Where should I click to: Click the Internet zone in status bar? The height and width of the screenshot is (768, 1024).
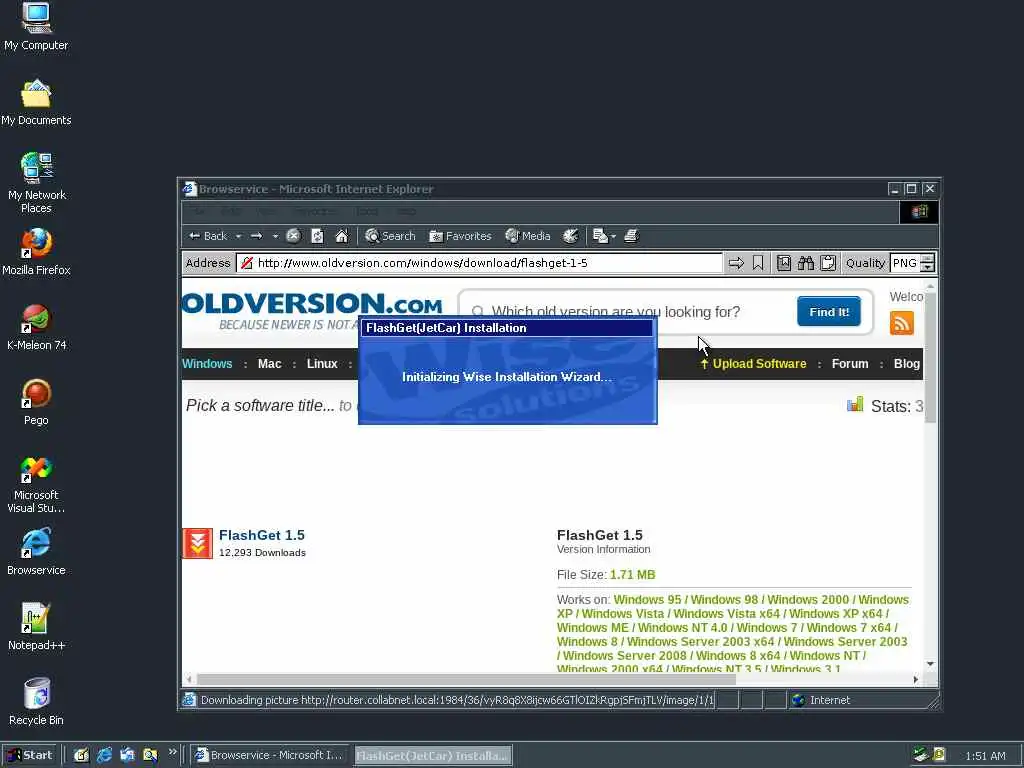point(822,700)
